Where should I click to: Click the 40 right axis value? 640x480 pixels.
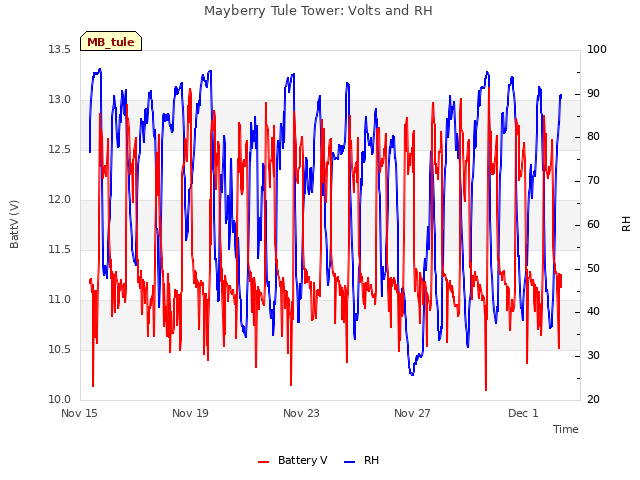click(x=593, y=312)
